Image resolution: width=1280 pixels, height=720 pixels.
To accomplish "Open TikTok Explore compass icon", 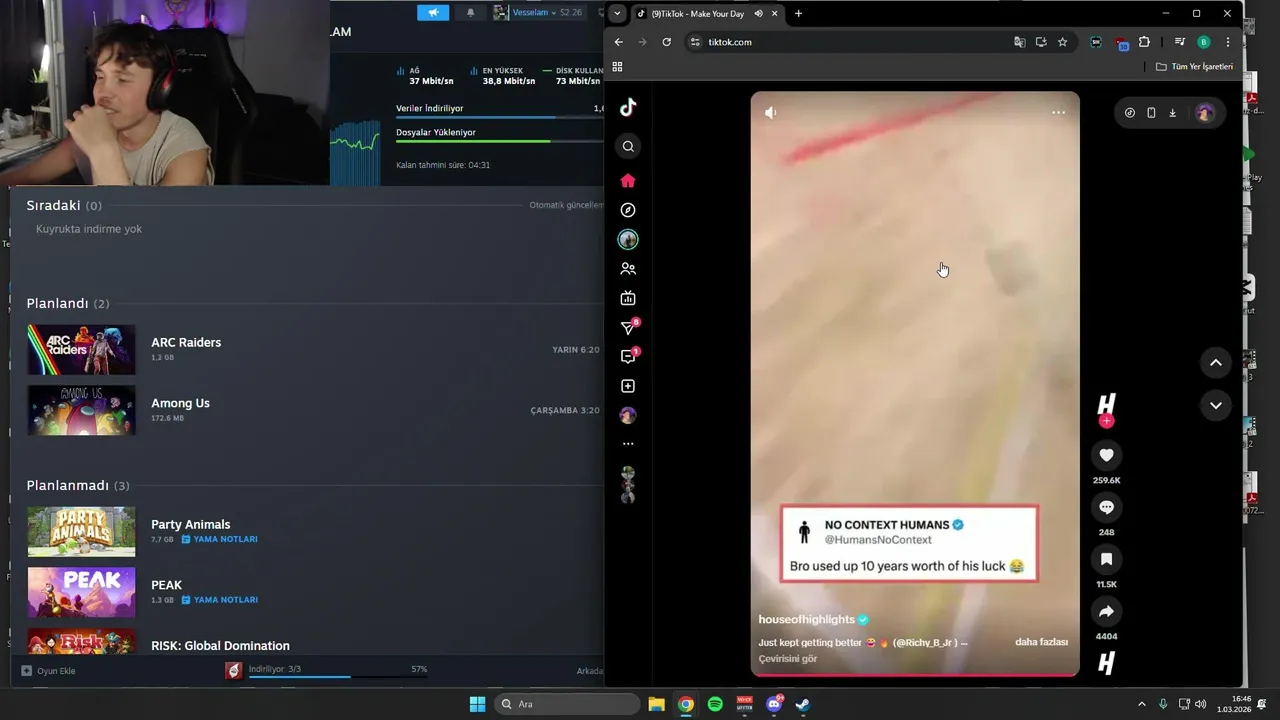I will tap(628, 210).
